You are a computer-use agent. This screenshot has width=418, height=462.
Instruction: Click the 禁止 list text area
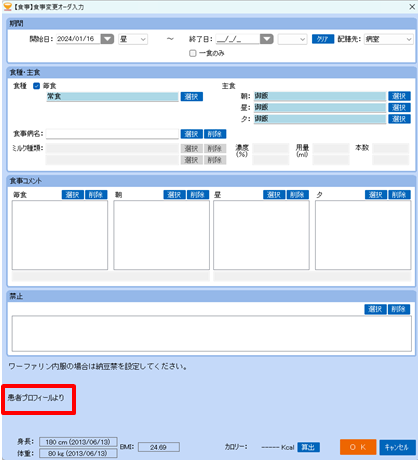(x=212, y=334)
